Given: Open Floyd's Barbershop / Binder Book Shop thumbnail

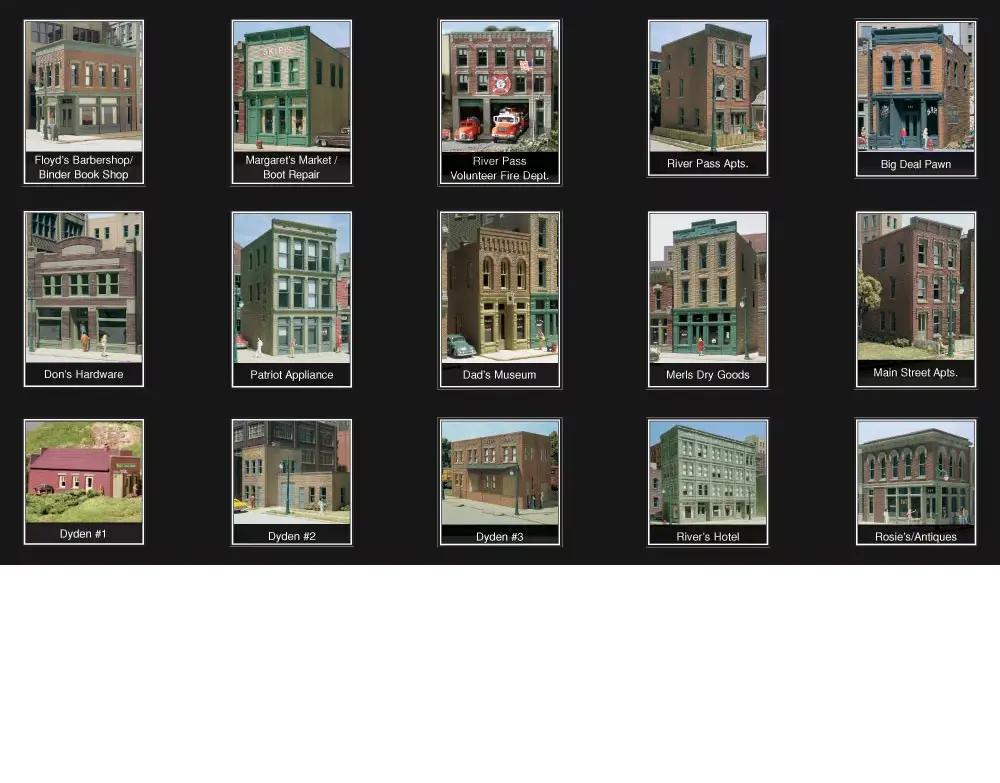Looking at the screenshot, I should 84,87.
